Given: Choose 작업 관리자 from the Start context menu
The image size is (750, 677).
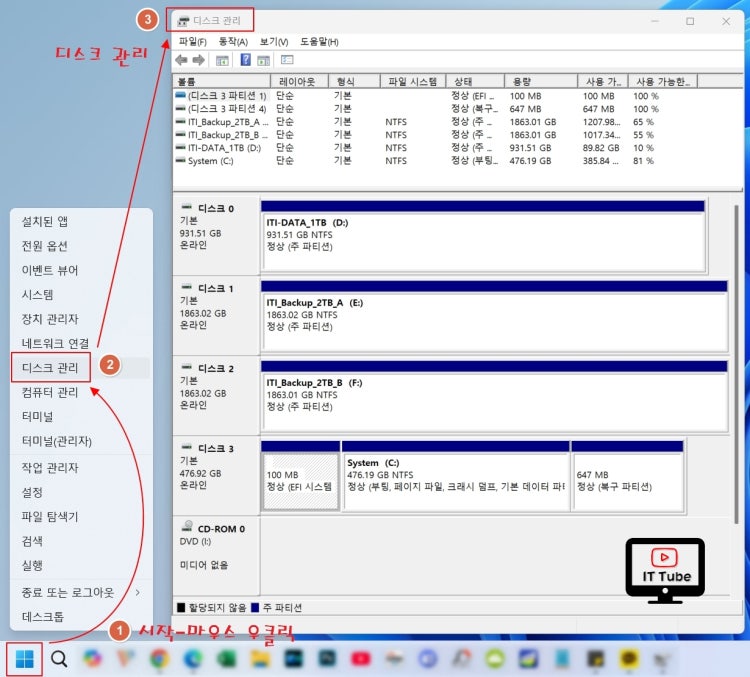Looking at the screenshot, I should [x=50, y=468].
